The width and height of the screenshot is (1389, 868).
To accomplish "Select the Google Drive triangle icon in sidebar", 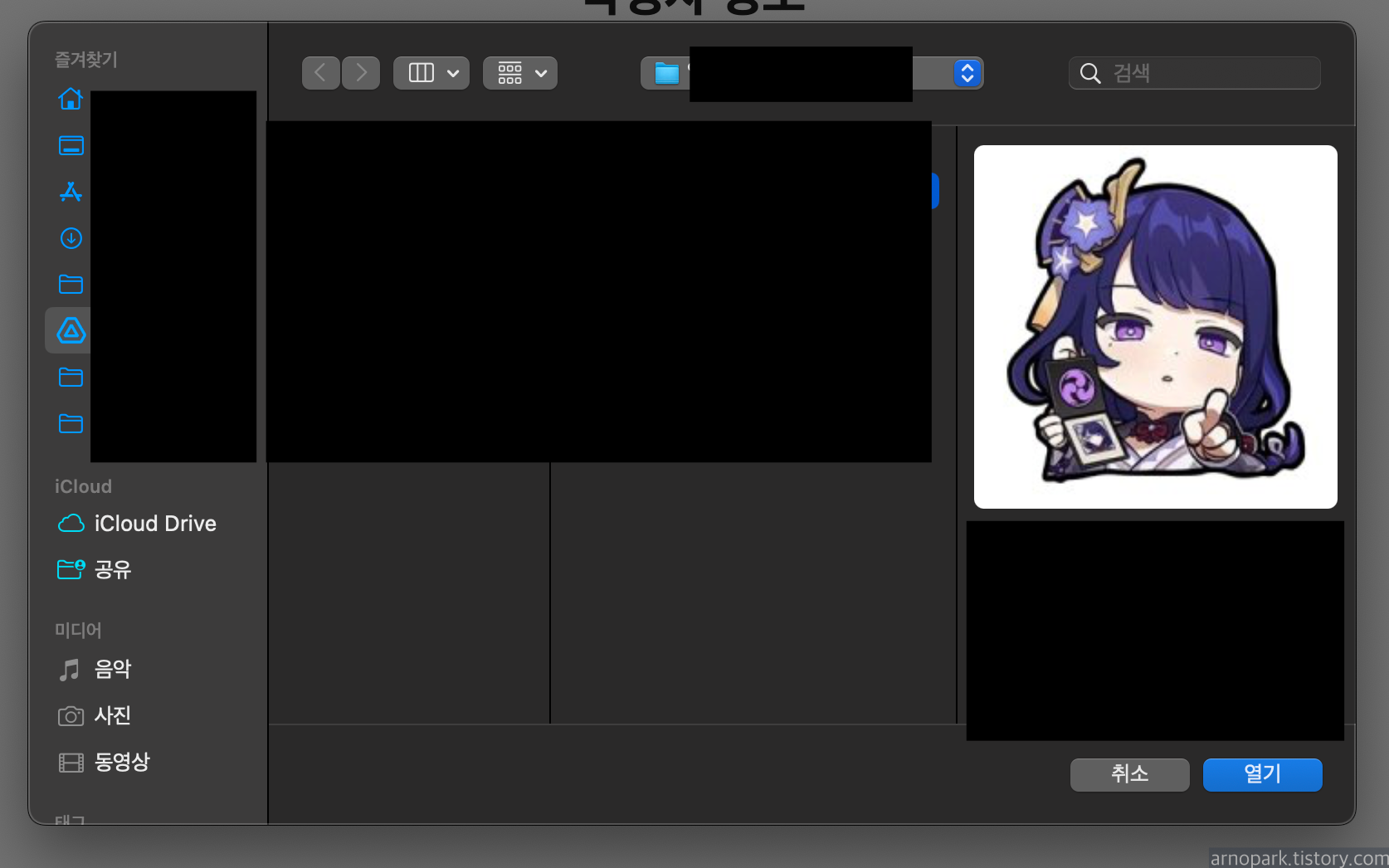I will pos(71,331).
